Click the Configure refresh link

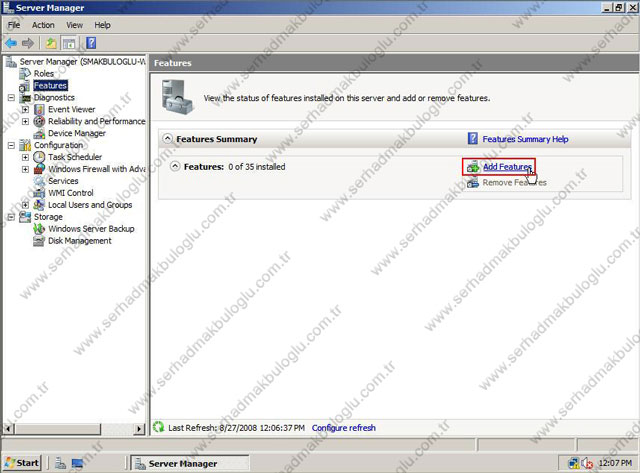(x=344, y=428)
